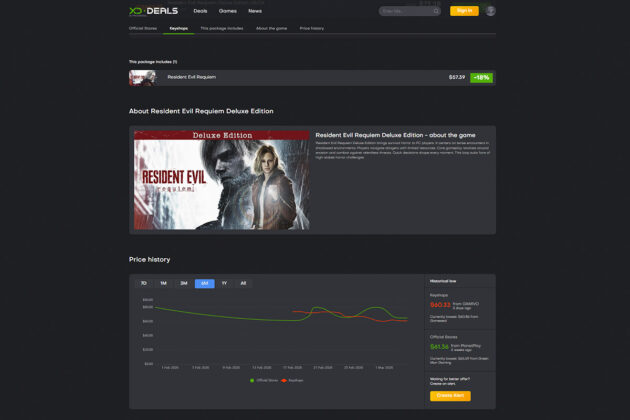Click the -18% discount badge
The height and width of the screenshot is (420, 630).
pyautogui.click(x=481, y=78)
